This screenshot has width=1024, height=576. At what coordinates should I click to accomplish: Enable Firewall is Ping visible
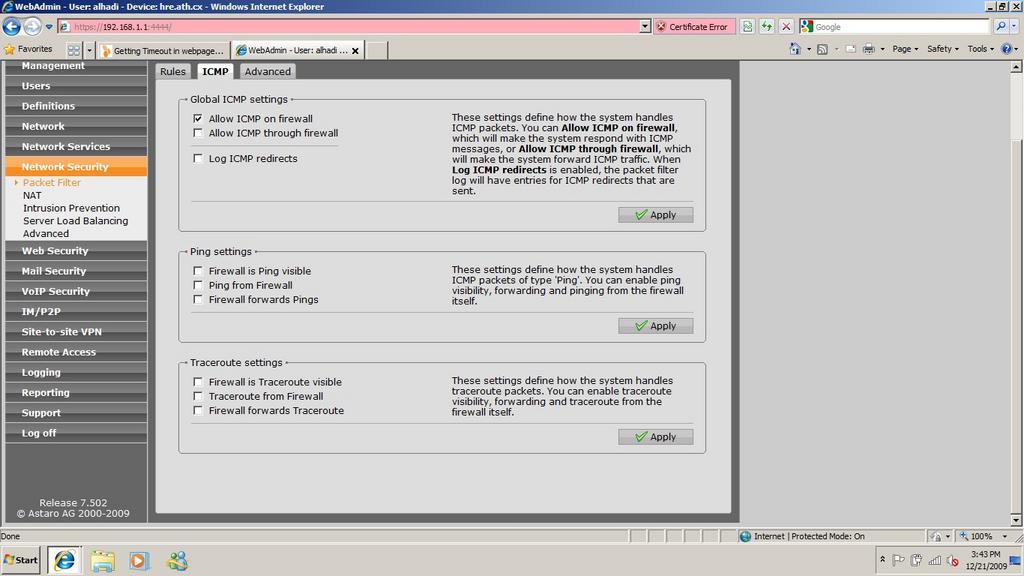coord(198,270)
